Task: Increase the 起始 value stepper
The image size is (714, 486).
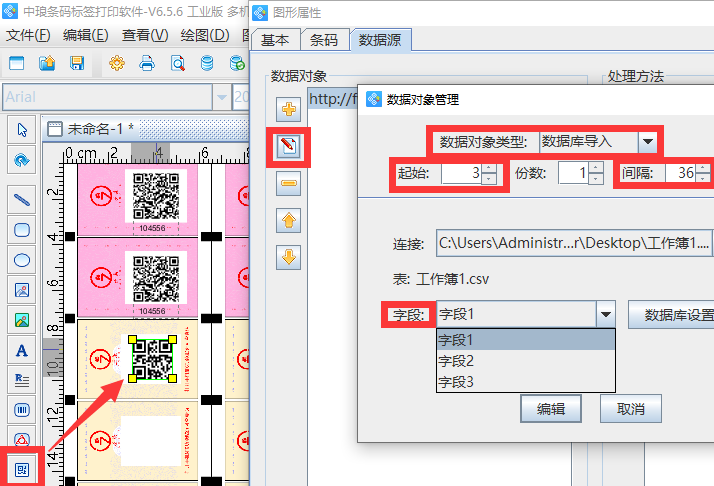Action: [x=489, y=168]
